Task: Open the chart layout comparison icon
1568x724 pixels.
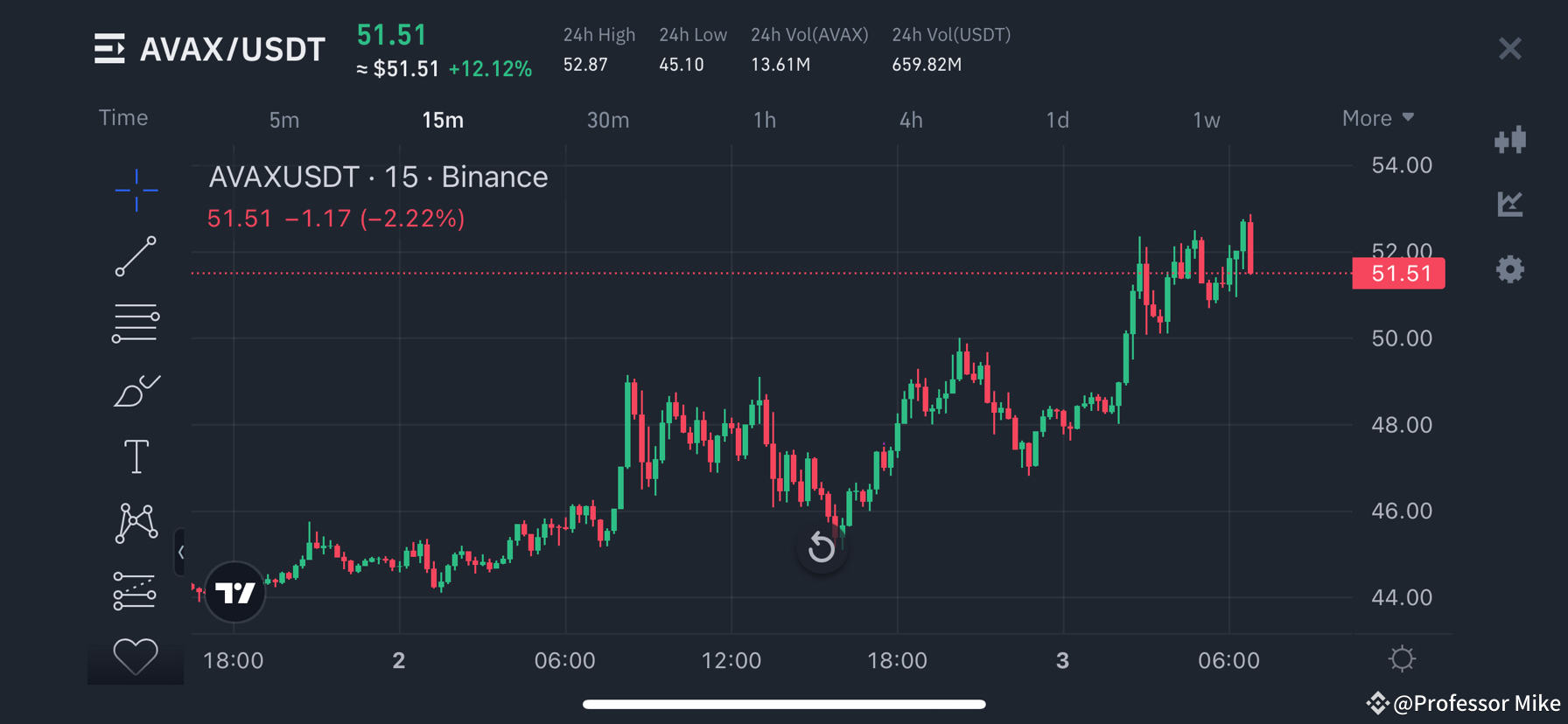Action: pyautogui.click(x=1510, y=140)
